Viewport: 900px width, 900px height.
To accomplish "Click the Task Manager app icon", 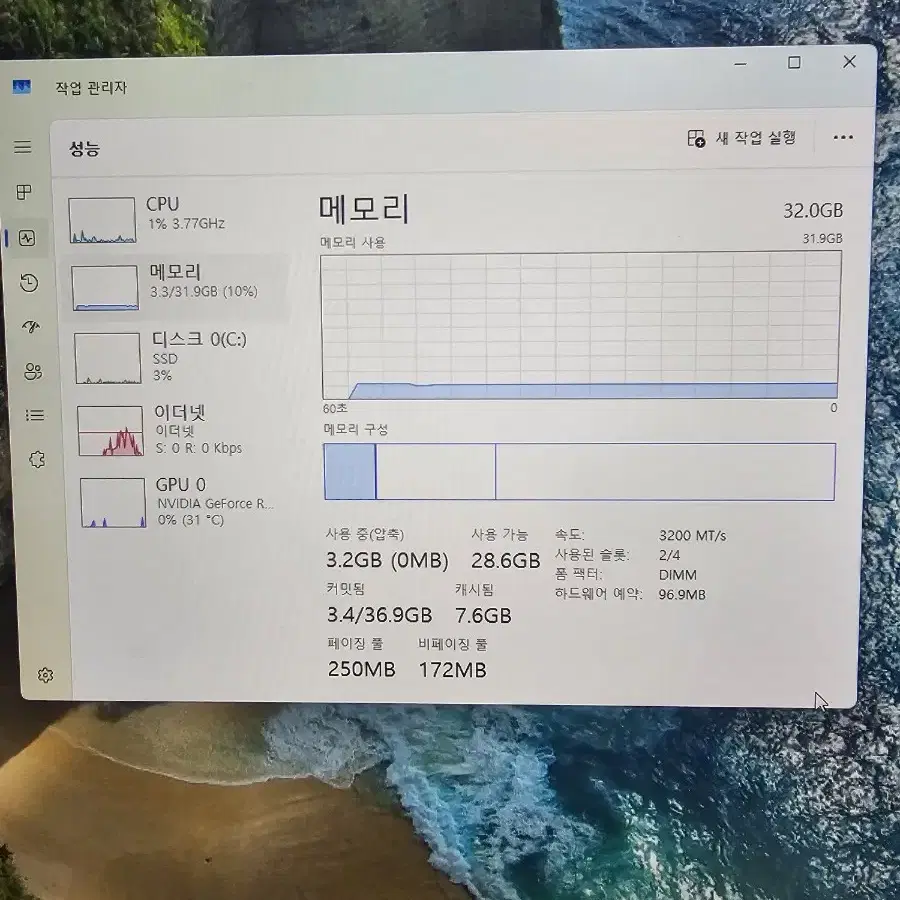I will tap(21, 87).
